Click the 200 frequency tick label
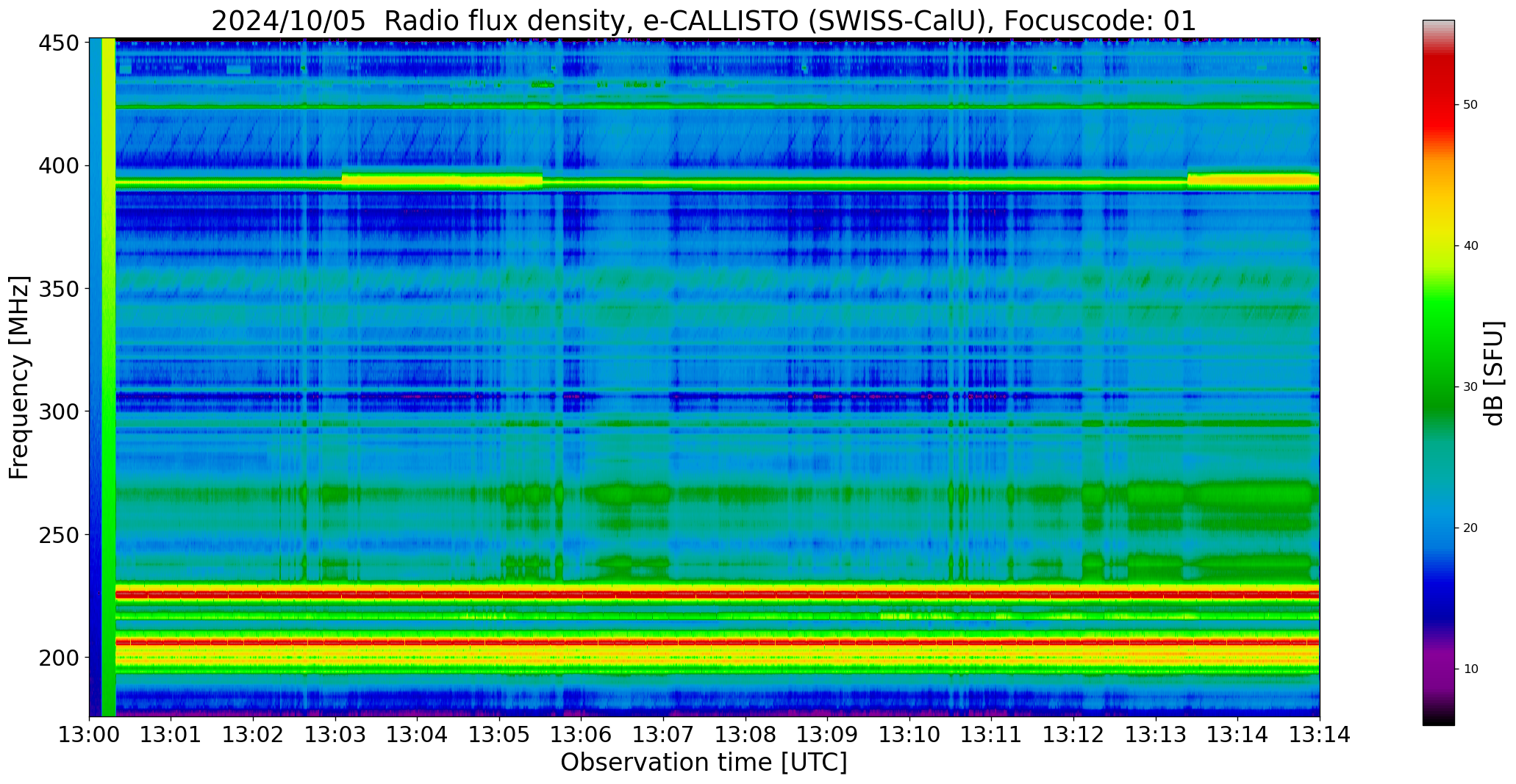 pos(59,657)
